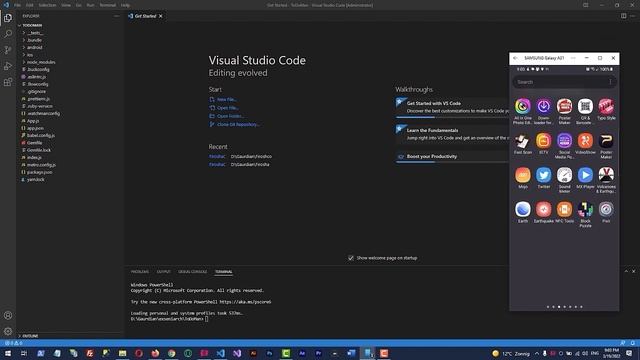Open the Extensions view
This screenshot has width=640, height=360.
pos(8,82)
